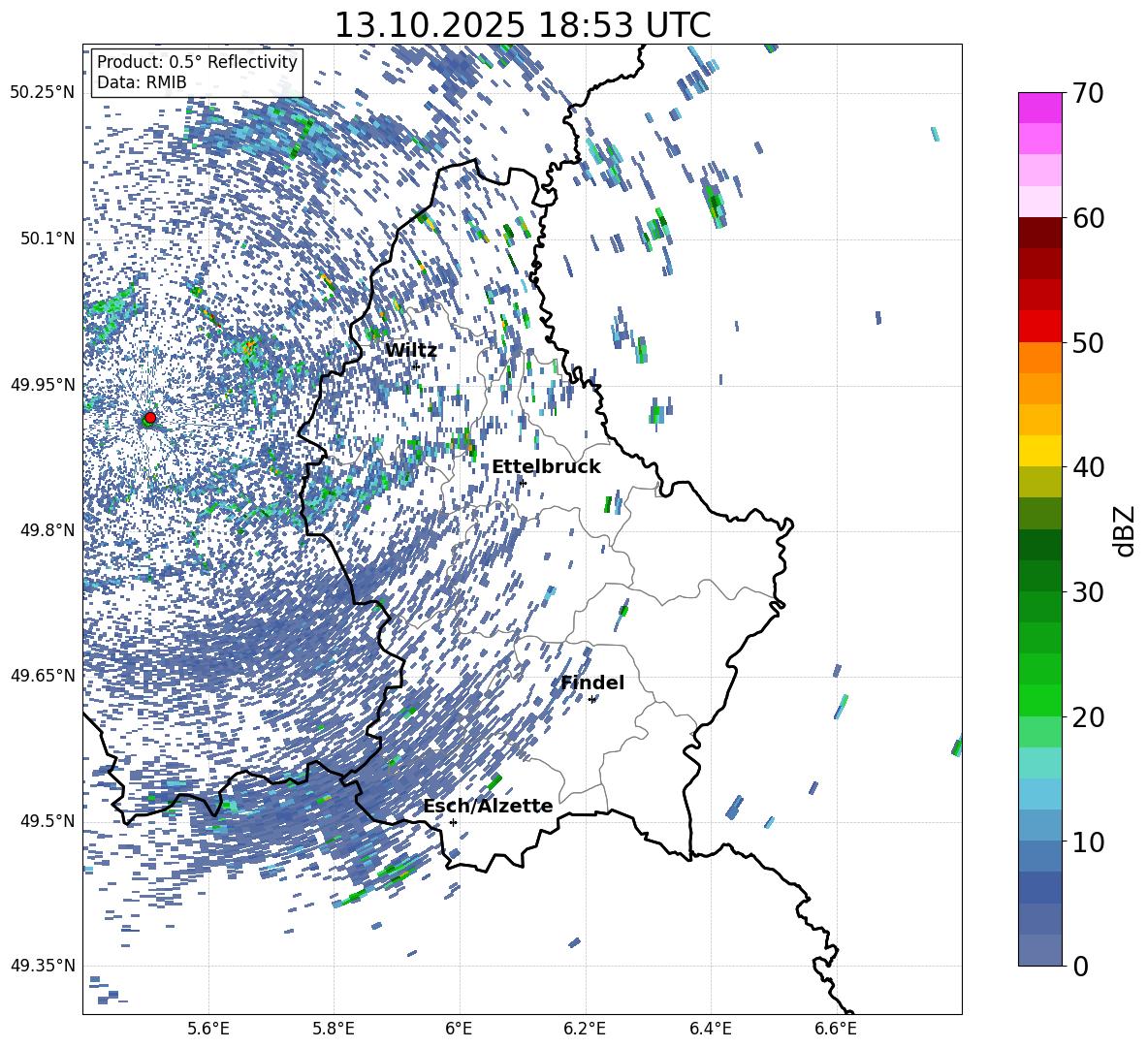Click the 50.25°N latitude tick label
The height and width of the screenshot is (1048, 1148).
point(43,93)
